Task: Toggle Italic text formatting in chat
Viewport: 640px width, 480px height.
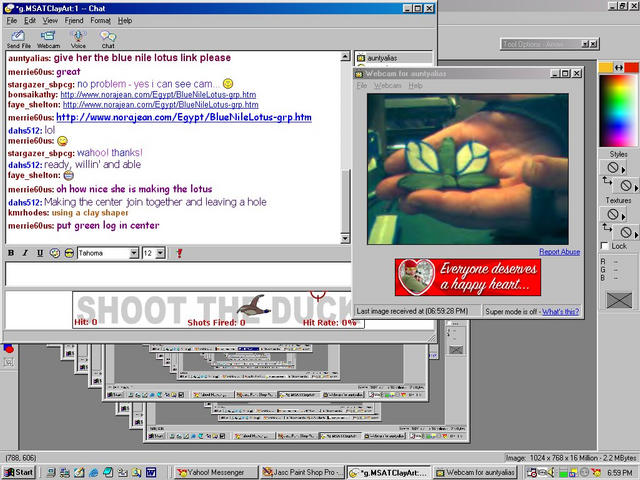Action: tap(25, 253)
